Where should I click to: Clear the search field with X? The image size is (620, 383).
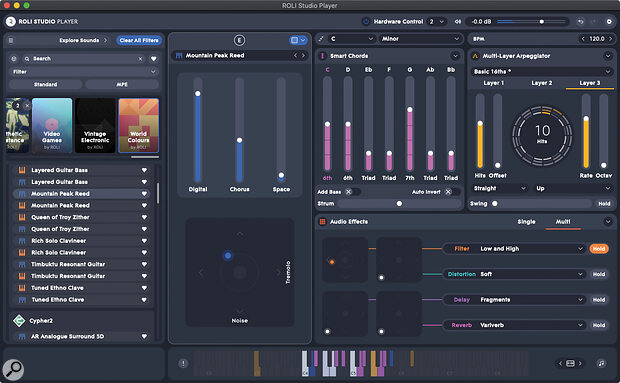[140, 58]
